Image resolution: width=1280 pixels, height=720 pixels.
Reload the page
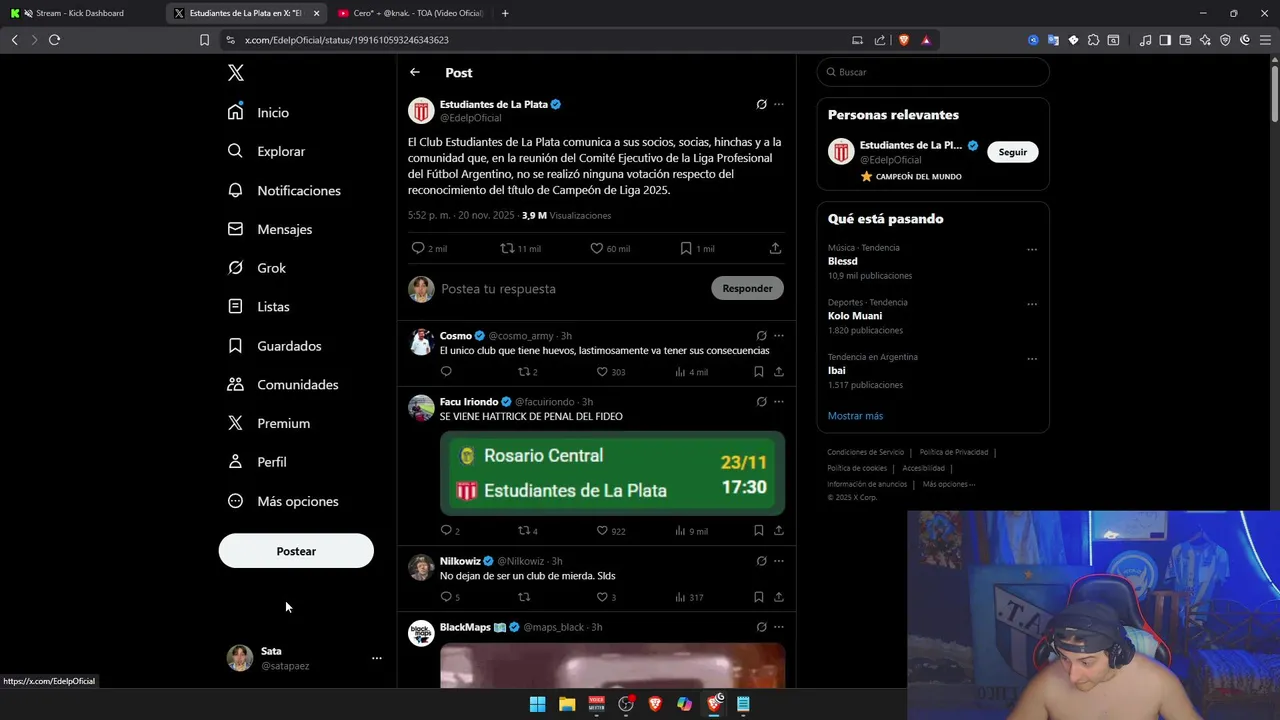54,40
